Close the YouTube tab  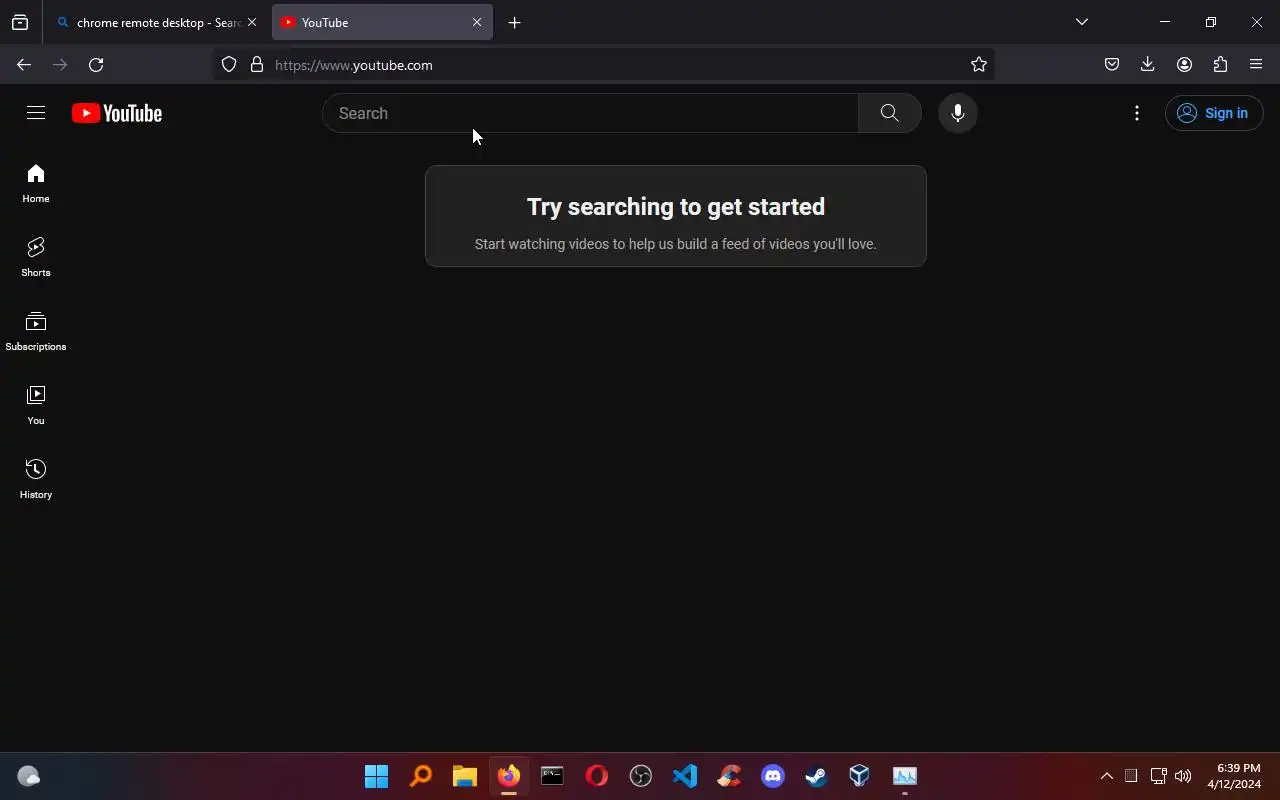[477, 22]
